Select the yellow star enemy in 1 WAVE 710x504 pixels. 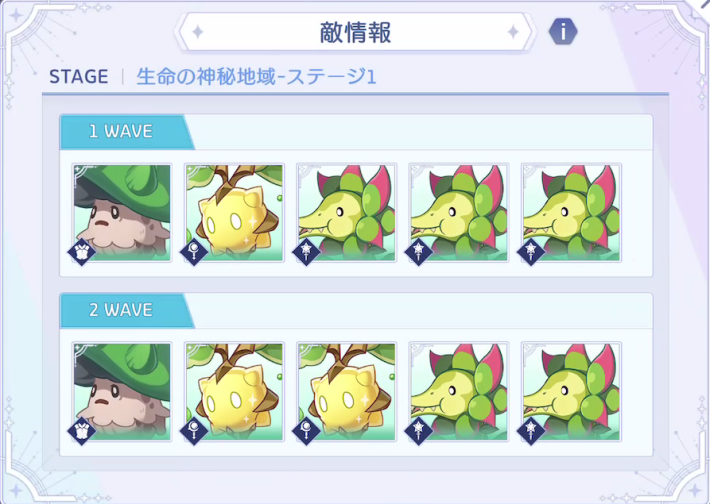click(x=234, y=212)
